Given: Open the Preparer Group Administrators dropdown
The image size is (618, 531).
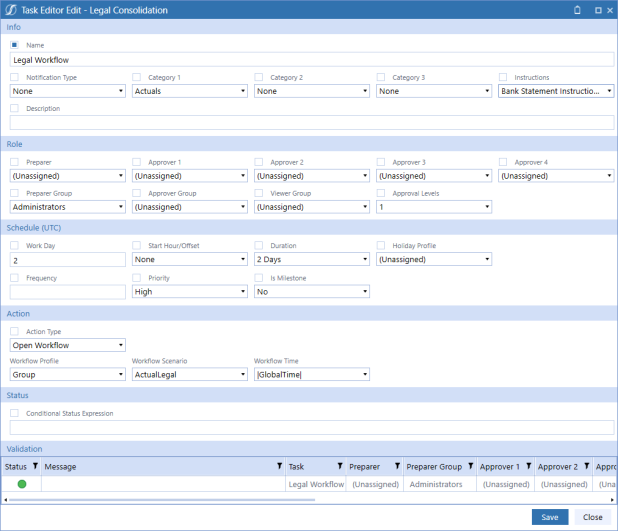Looking at the screenshot, I should 68,207.
